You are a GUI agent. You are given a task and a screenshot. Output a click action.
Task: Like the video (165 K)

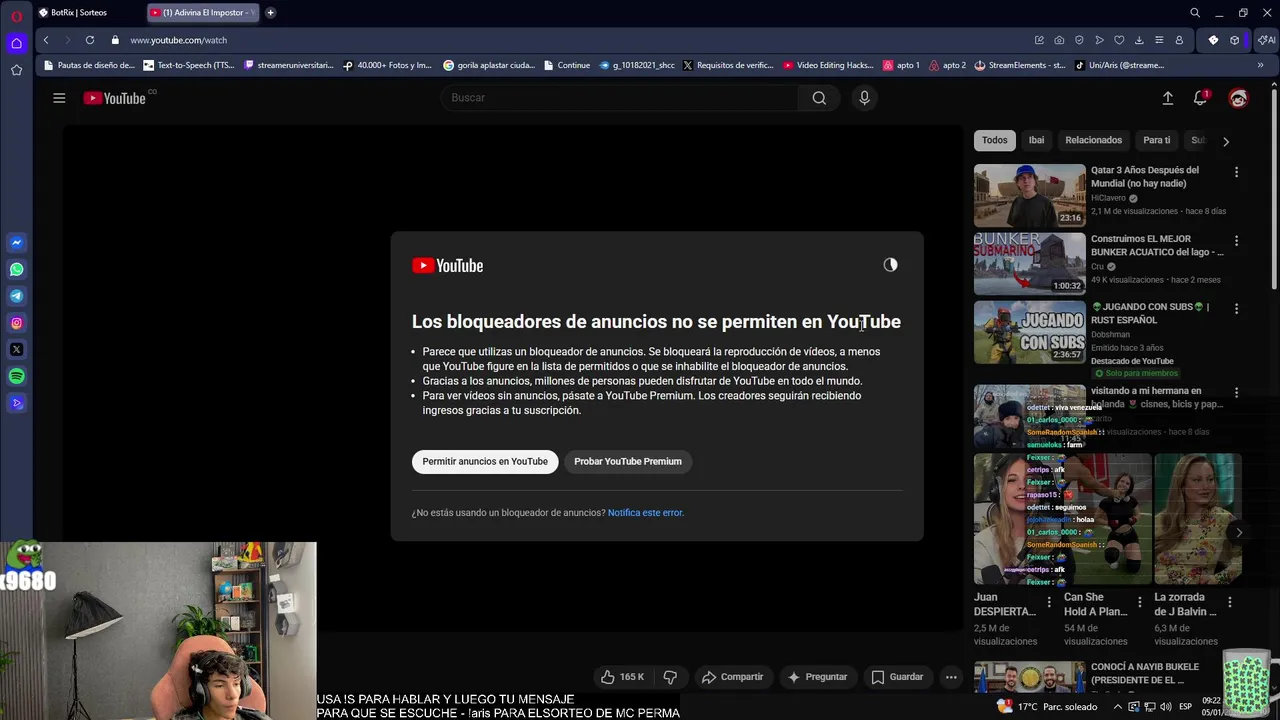[x=622, y=677]
